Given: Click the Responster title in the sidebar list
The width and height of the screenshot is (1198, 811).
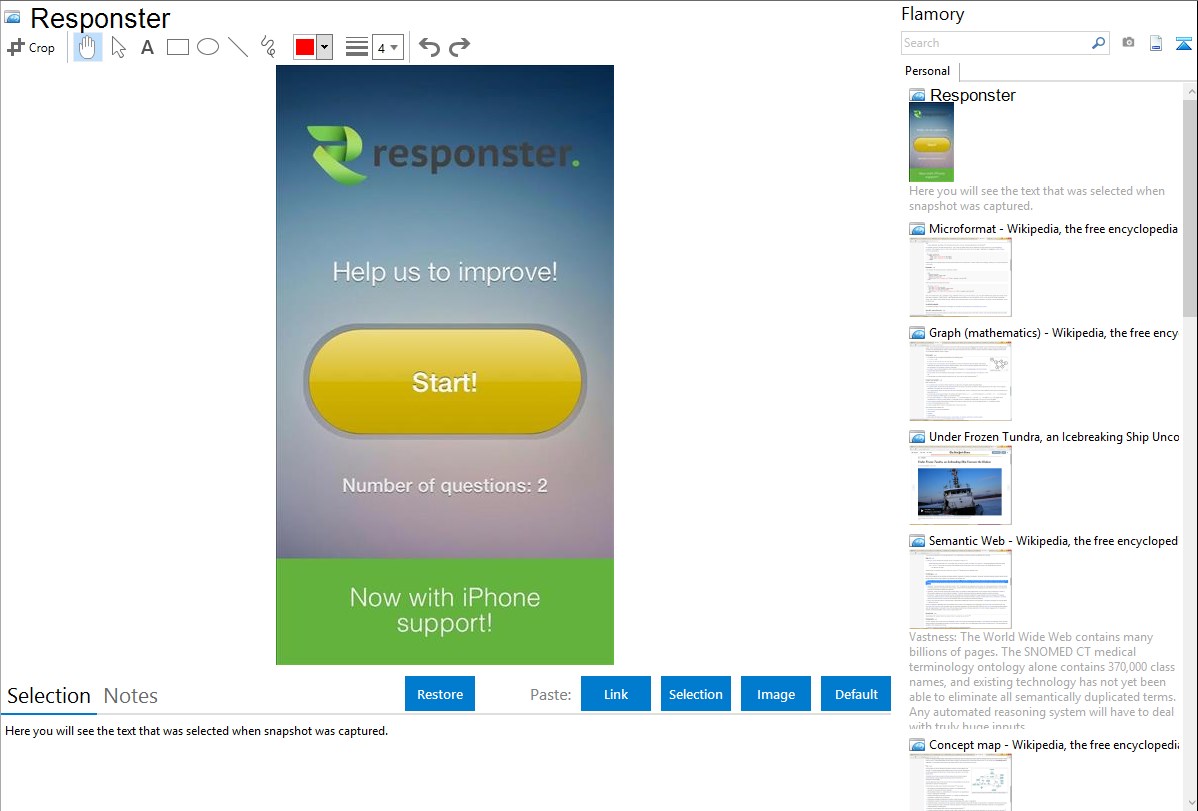Looking at the screenshot, I should [973, 95].
